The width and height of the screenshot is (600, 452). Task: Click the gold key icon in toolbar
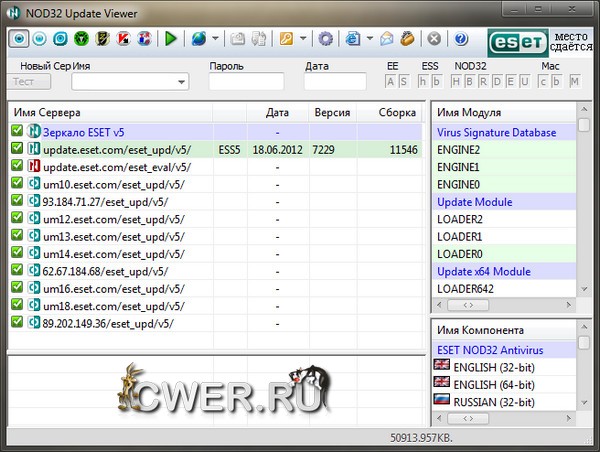tap(286, 39)
